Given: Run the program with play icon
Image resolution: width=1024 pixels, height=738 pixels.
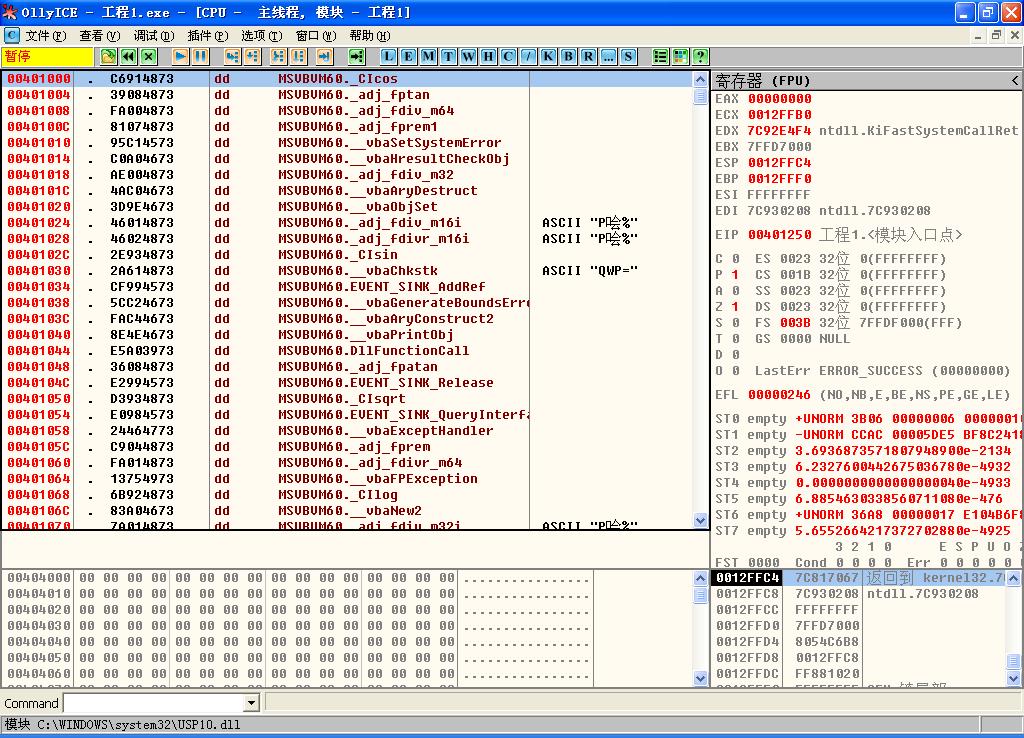Looking at the screenshot, I should pyautogui.click(x=180, y=57).
